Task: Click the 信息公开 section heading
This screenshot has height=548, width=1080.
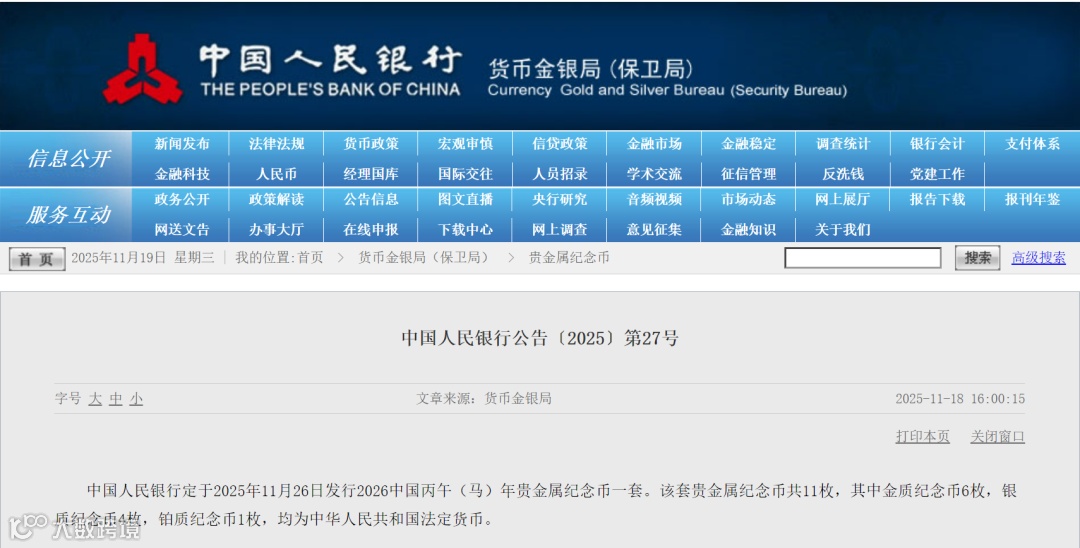Action: point(68,159)
